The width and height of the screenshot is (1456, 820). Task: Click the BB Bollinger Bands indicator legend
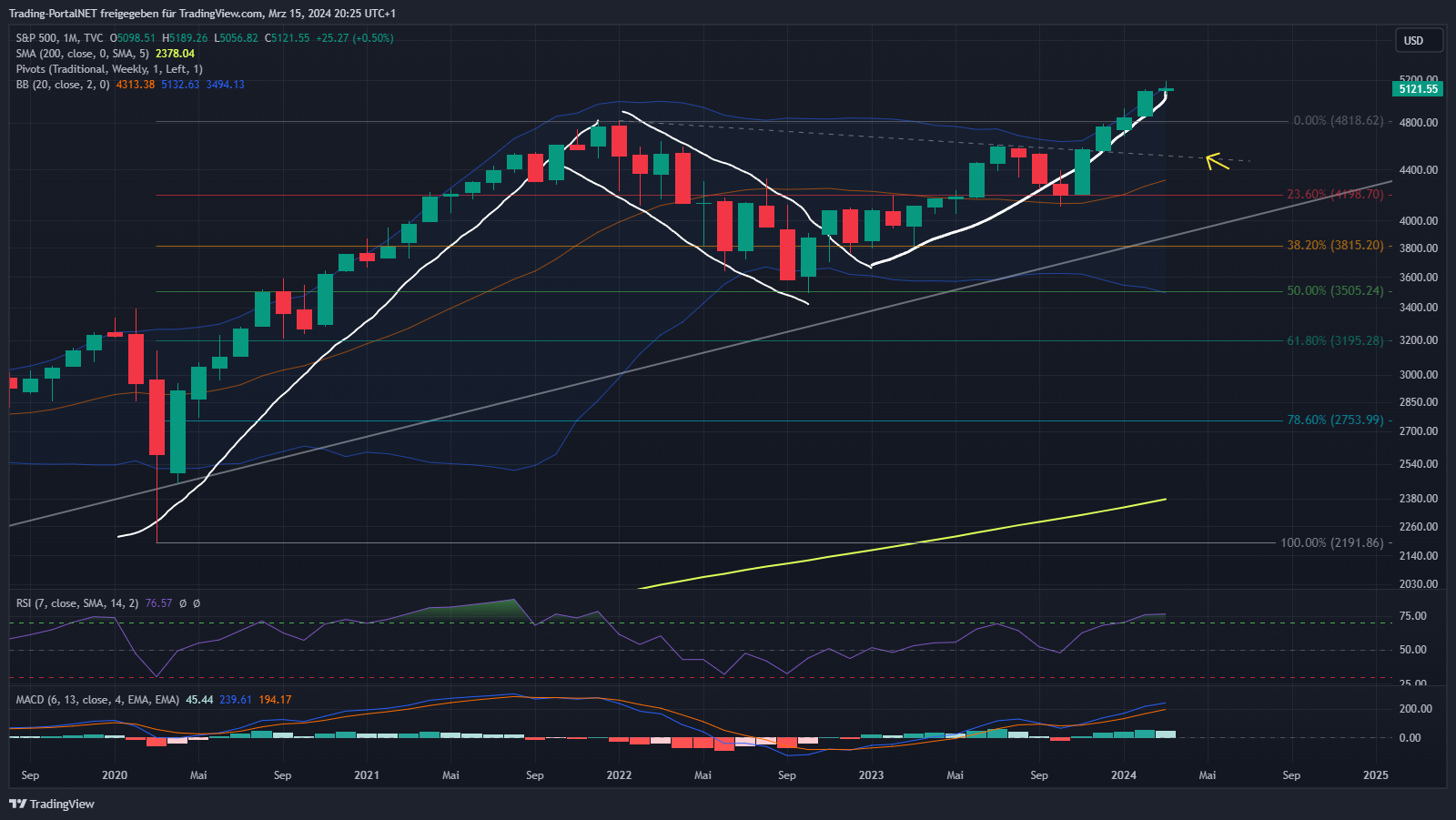62,85
